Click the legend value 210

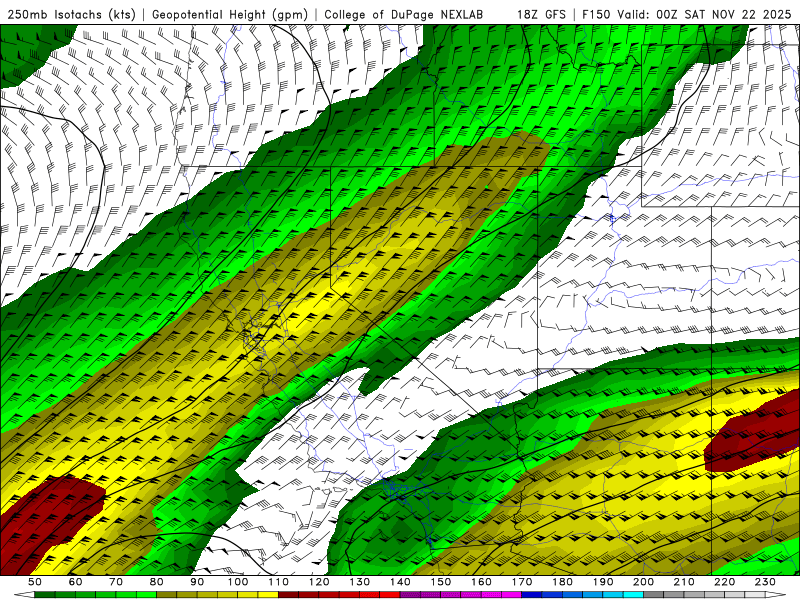(684, 582)
